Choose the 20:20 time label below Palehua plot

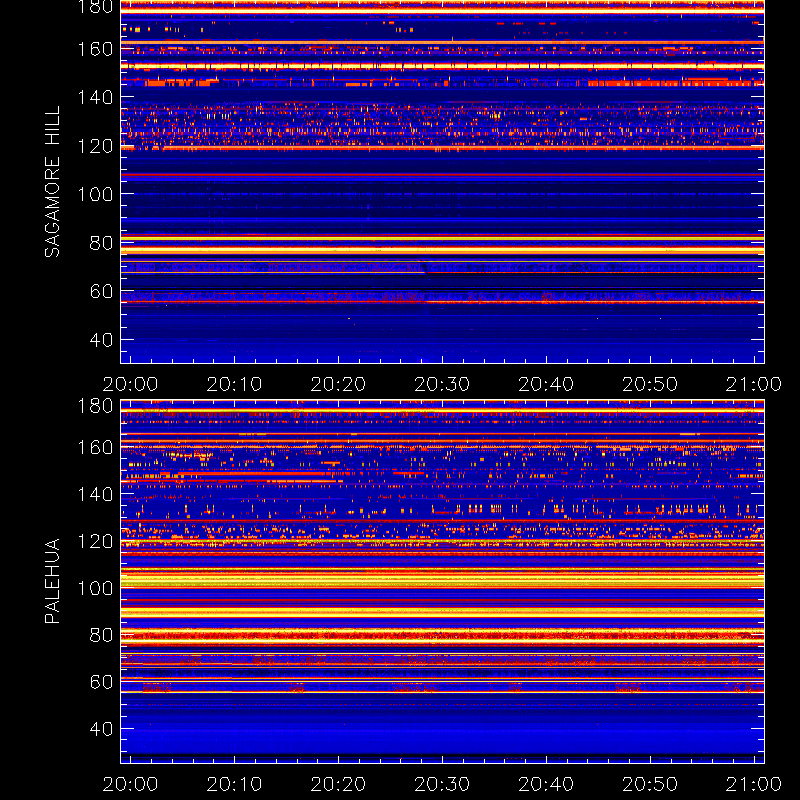point(338,784)
